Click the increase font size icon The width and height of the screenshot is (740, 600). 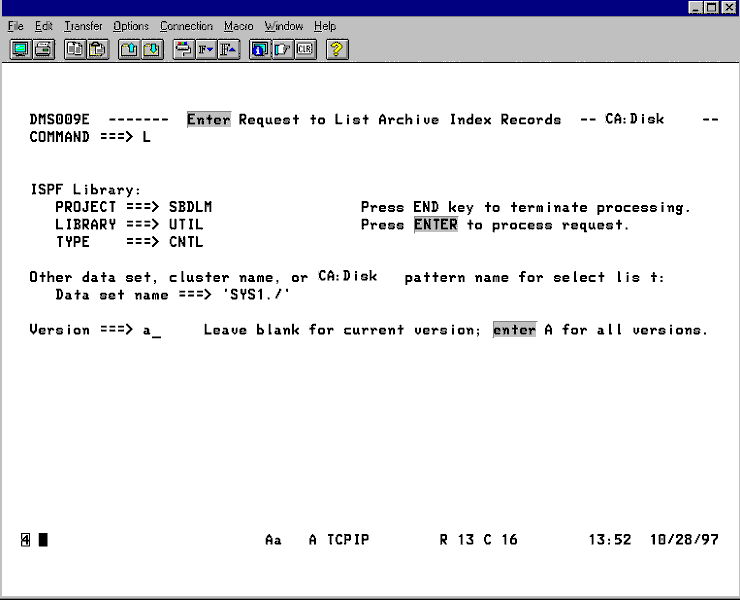pyautogui.click(x=228, y=50)
